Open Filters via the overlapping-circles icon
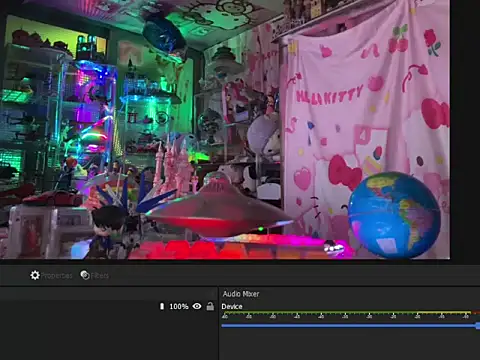 [85, 275]
